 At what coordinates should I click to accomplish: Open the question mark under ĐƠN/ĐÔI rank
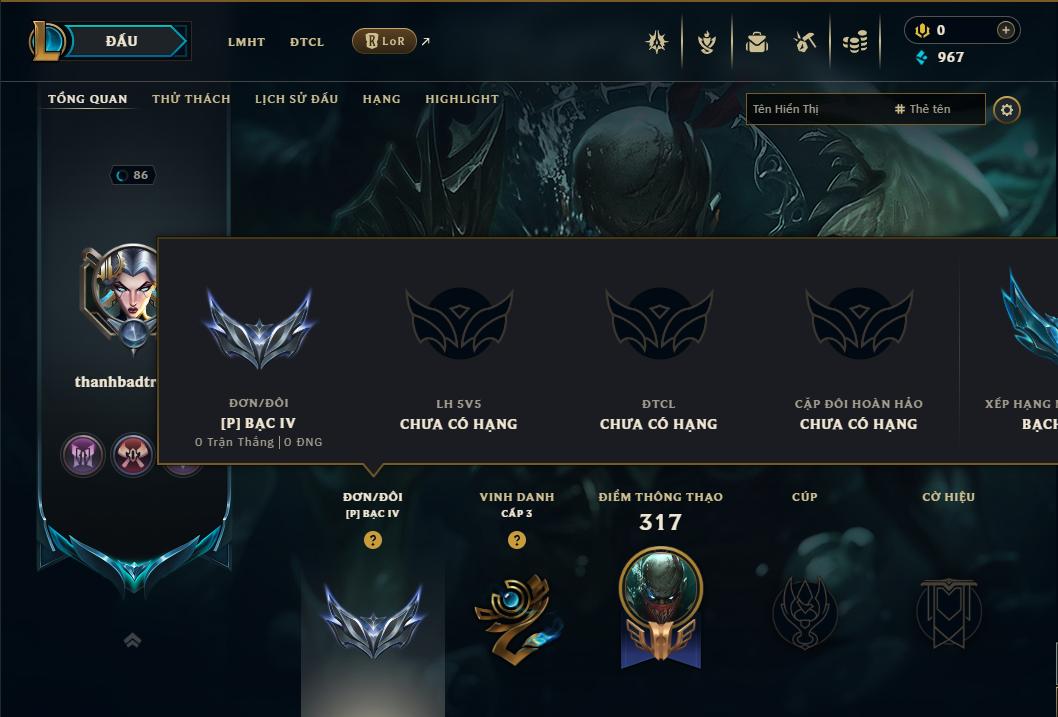pyautogui.click(x=372, y=540)
